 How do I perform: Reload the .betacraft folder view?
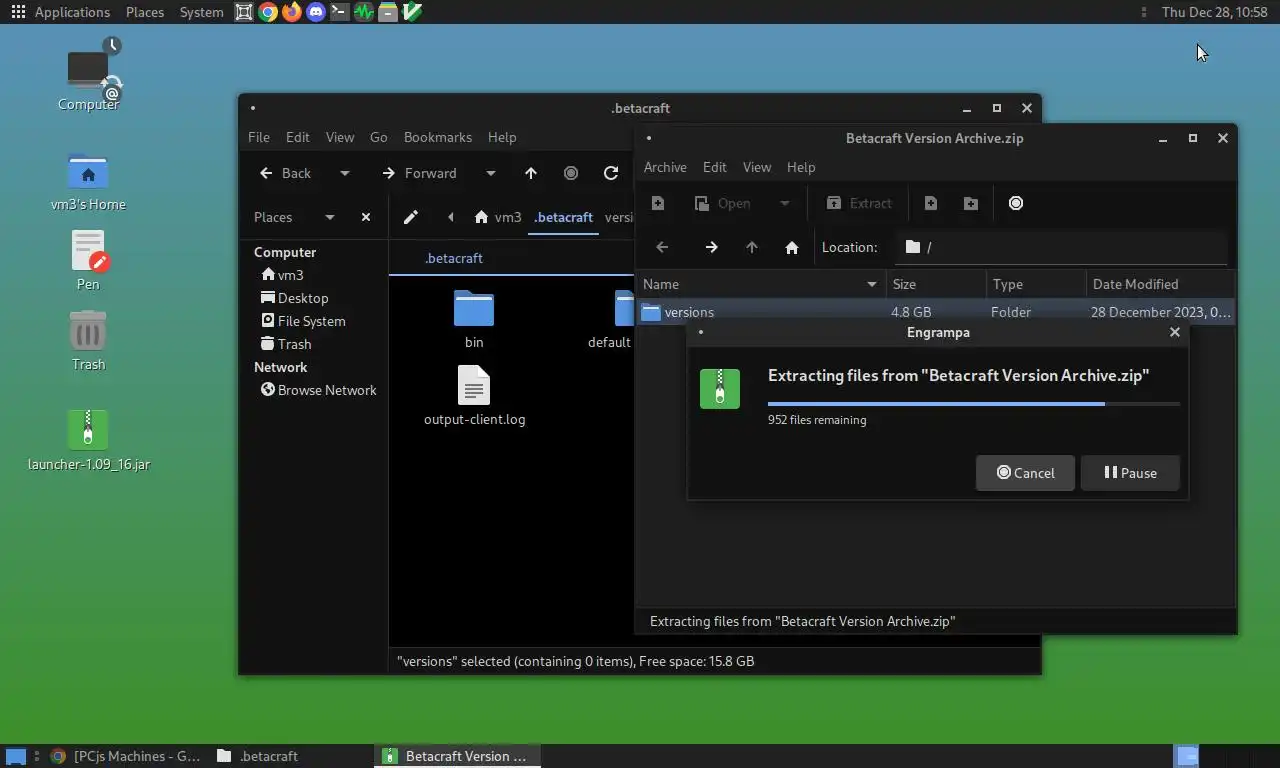611,173
